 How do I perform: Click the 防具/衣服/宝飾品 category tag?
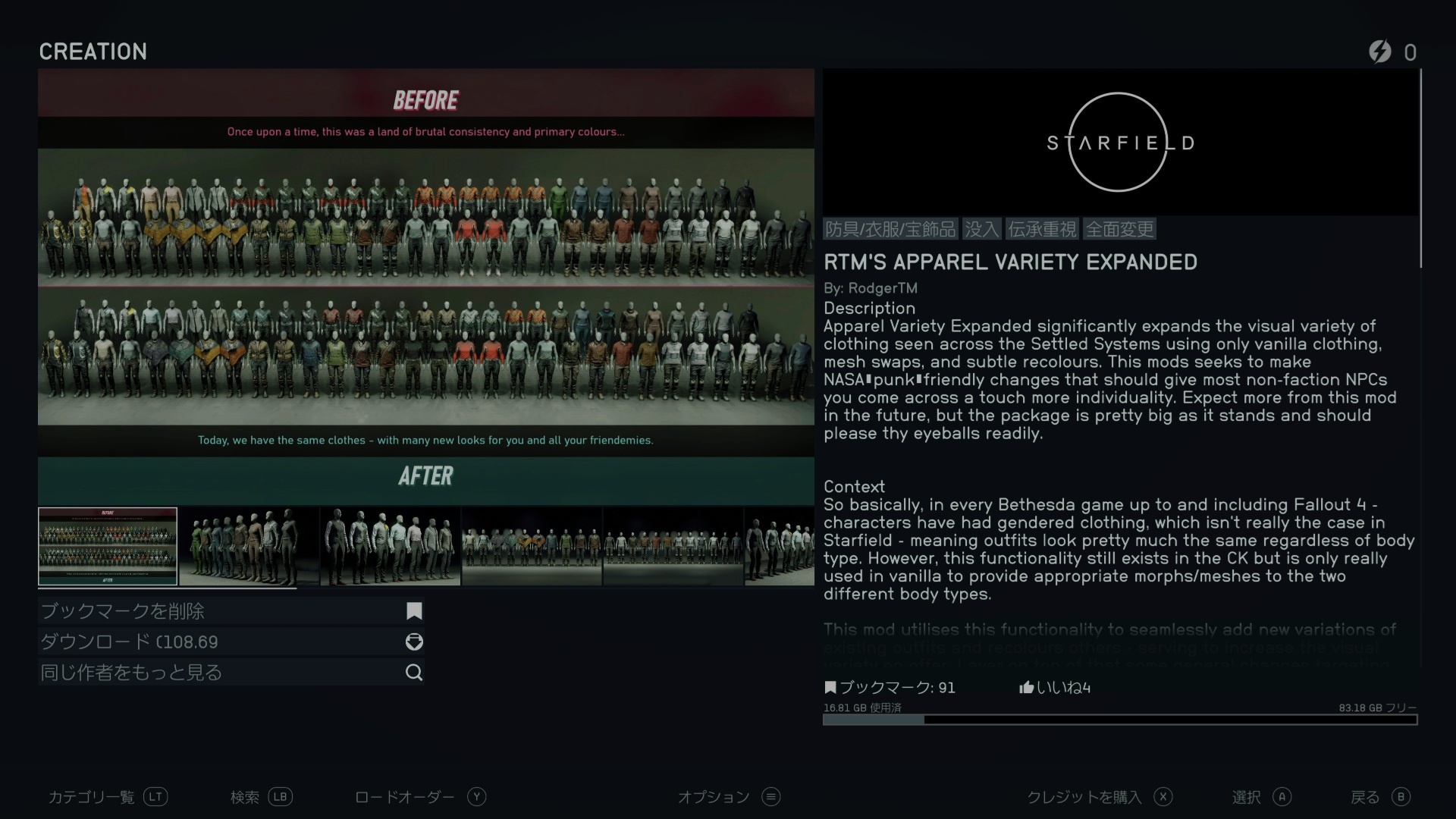(890, 229)
